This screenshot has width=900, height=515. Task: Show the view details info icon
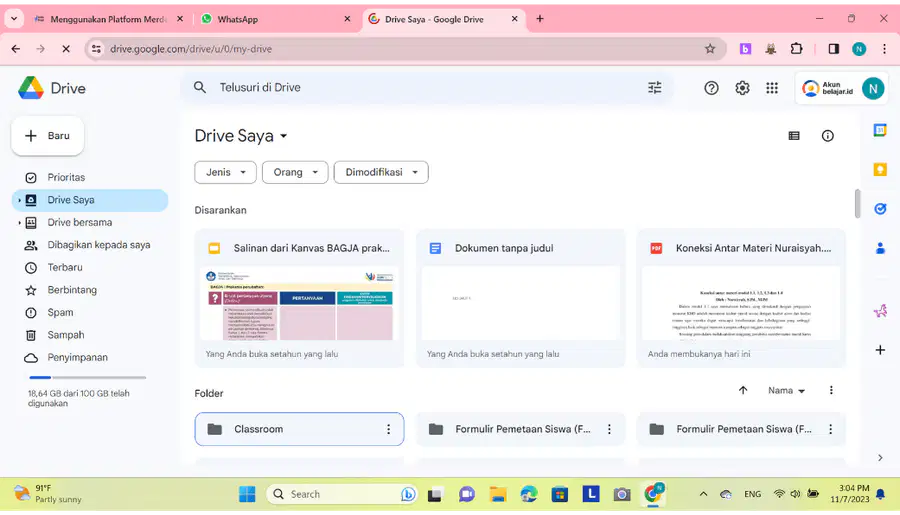coord(827,136)
